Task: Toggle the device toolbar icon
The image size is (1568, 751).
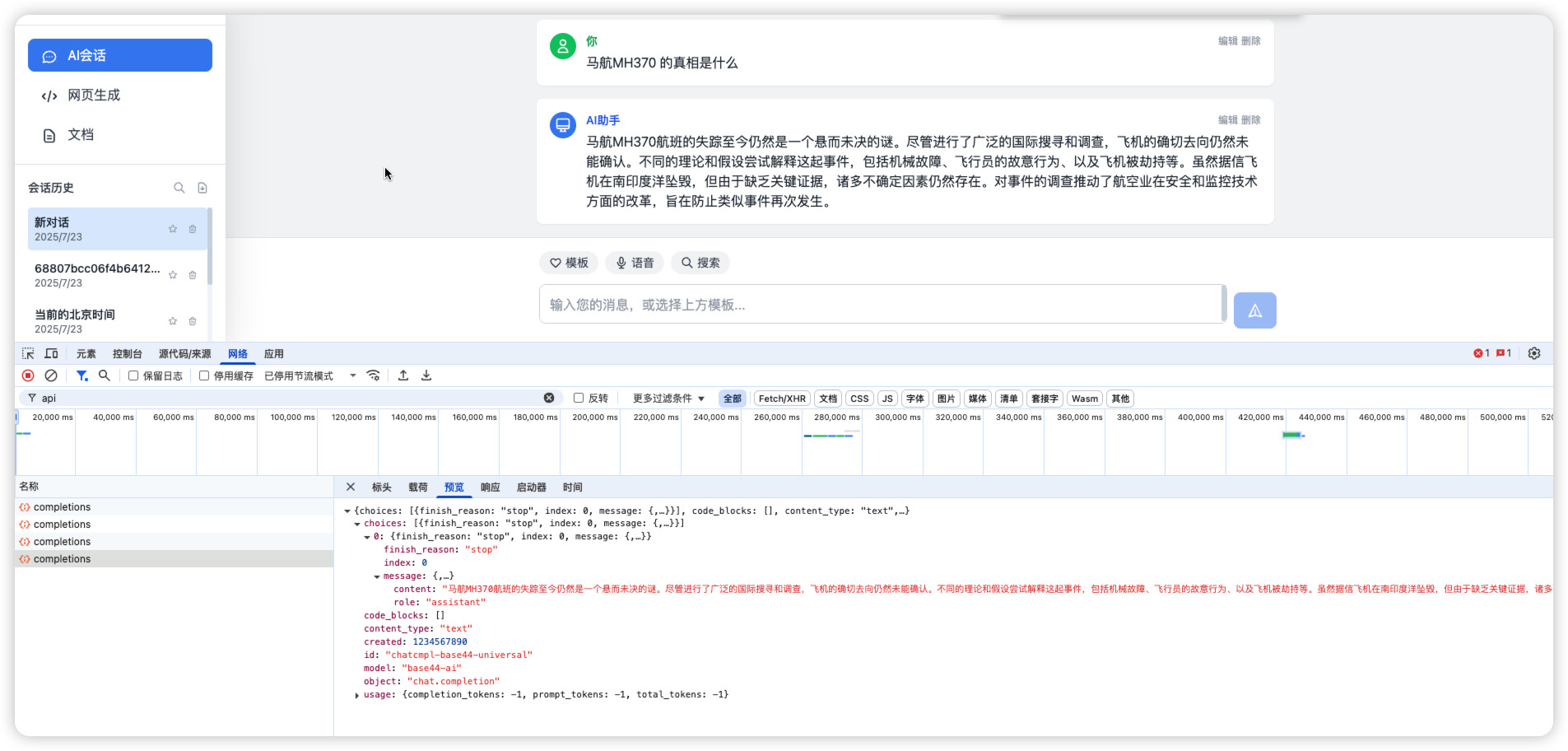Action: pos(51,354)
